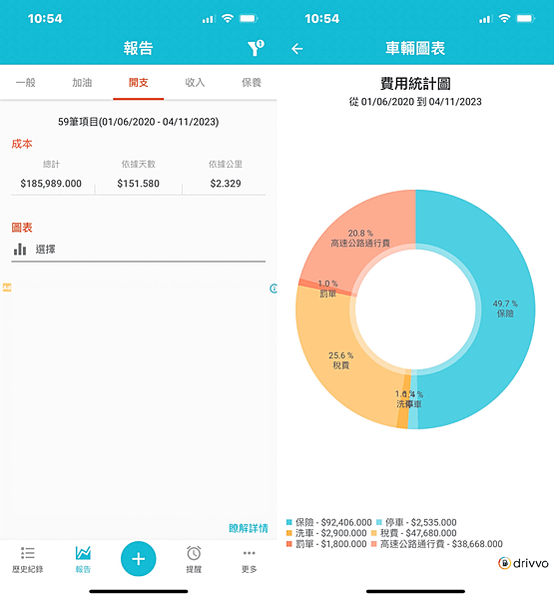Toggle 保險 legend color swatch
The width and height of the screenshot is (554, 599).
(289, 522)
